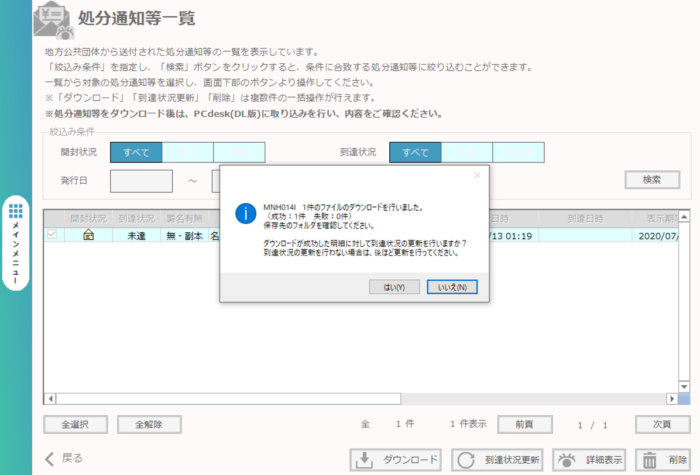
Task: Click the 開封状況 column header
Action: click(88, 219)
